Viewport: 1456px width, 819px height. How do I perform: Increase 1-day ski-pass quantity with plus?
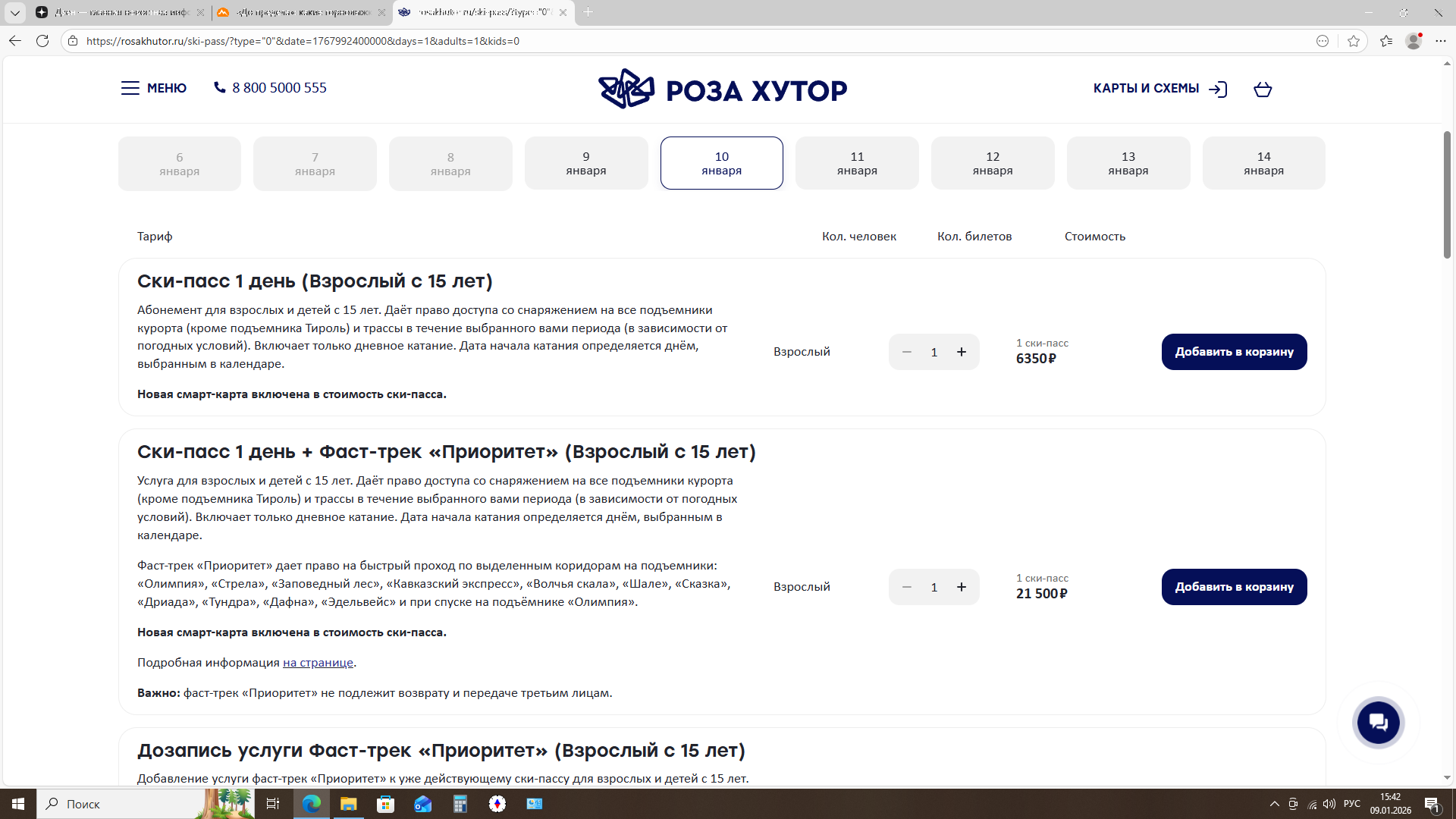[x=962, y=352]
